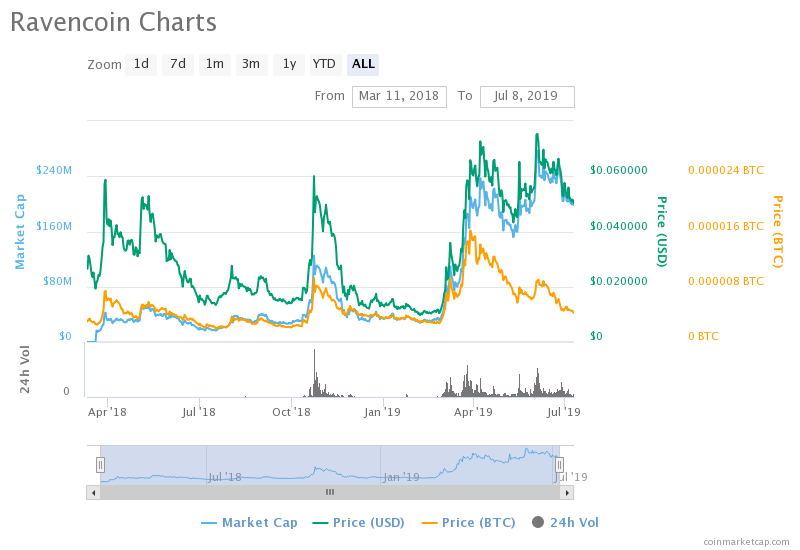Click the 0.000024 BTC axis label

(x=726, y=170)
